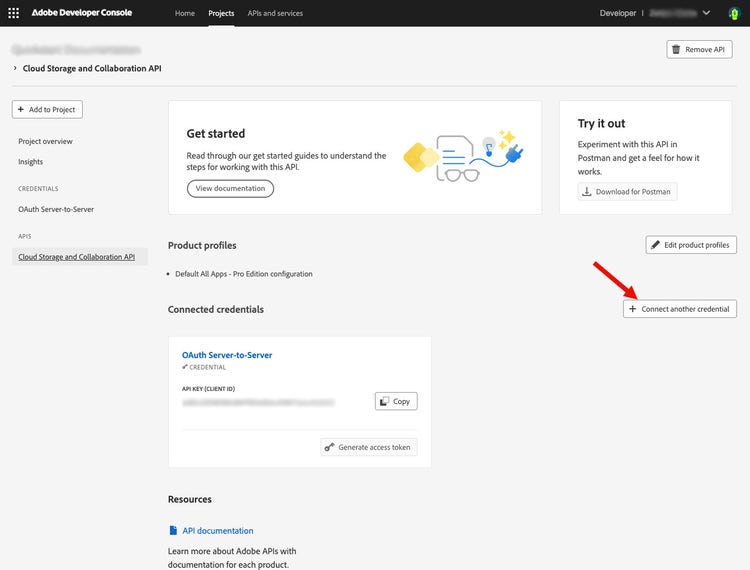Switch to the Home tab
The height and width of the screenshot is (570, 750).
point(185,13)
